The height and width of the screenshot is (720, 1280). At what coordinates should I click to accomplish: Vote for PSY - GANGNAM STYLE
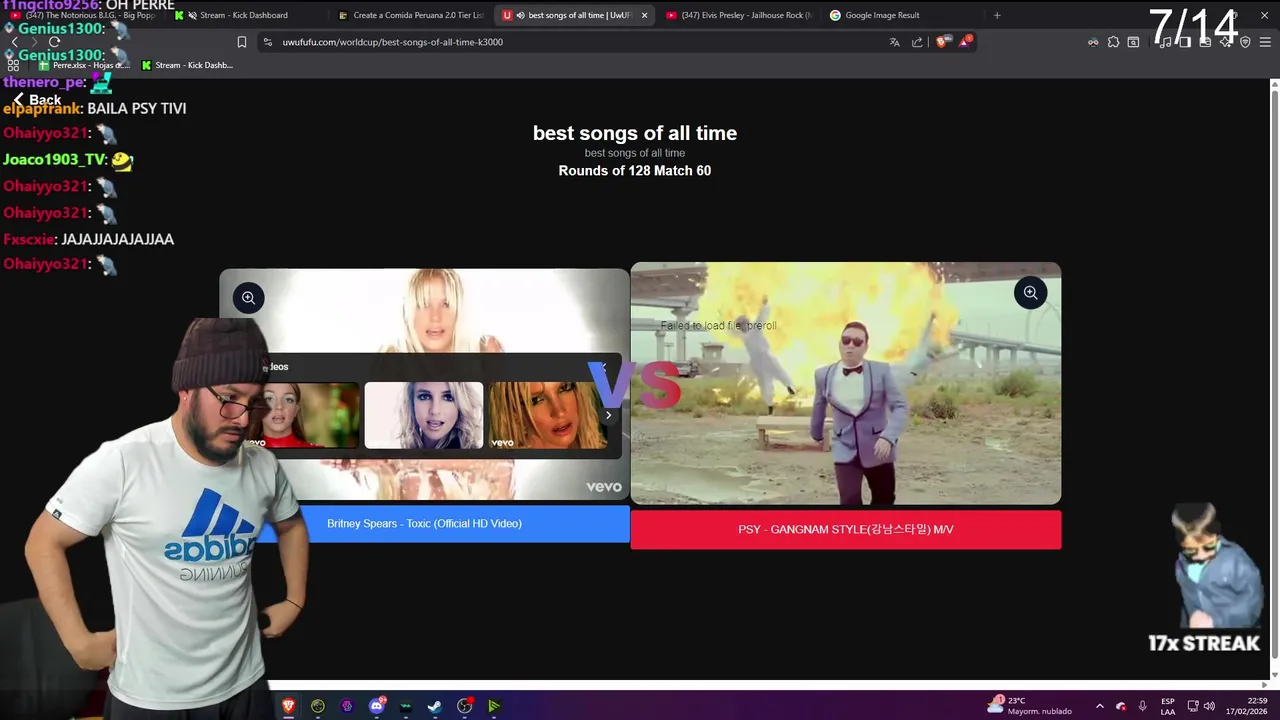846,530
